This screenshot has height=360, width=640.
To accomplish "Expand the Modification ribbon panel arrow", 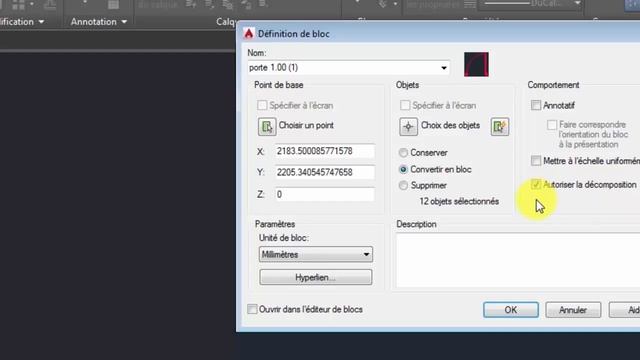I will [x=41, y=22].
